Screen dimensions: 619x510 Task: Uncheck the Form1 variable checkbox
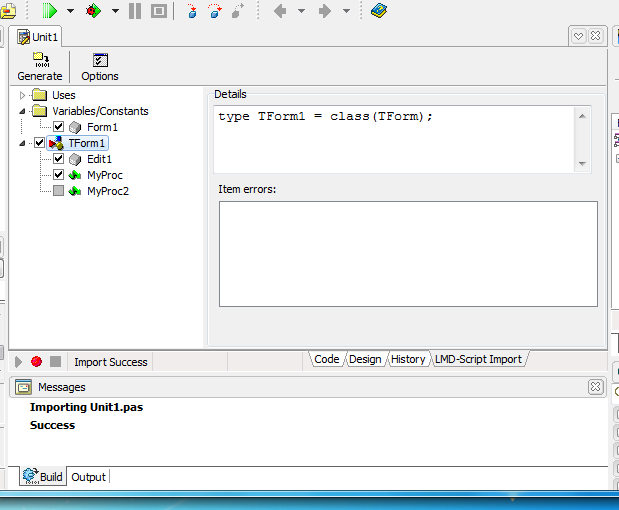coord(58,127)
